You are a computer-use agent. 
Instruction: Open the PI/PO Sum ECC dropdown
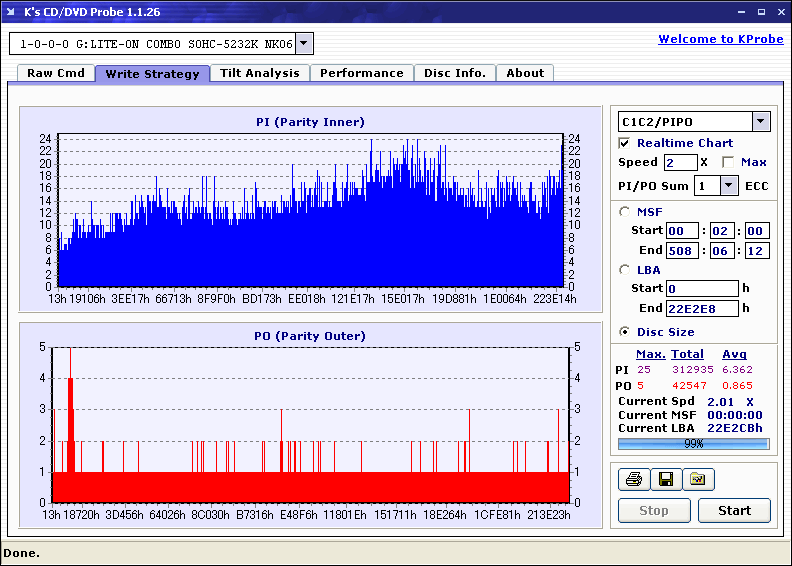(728, 186)
